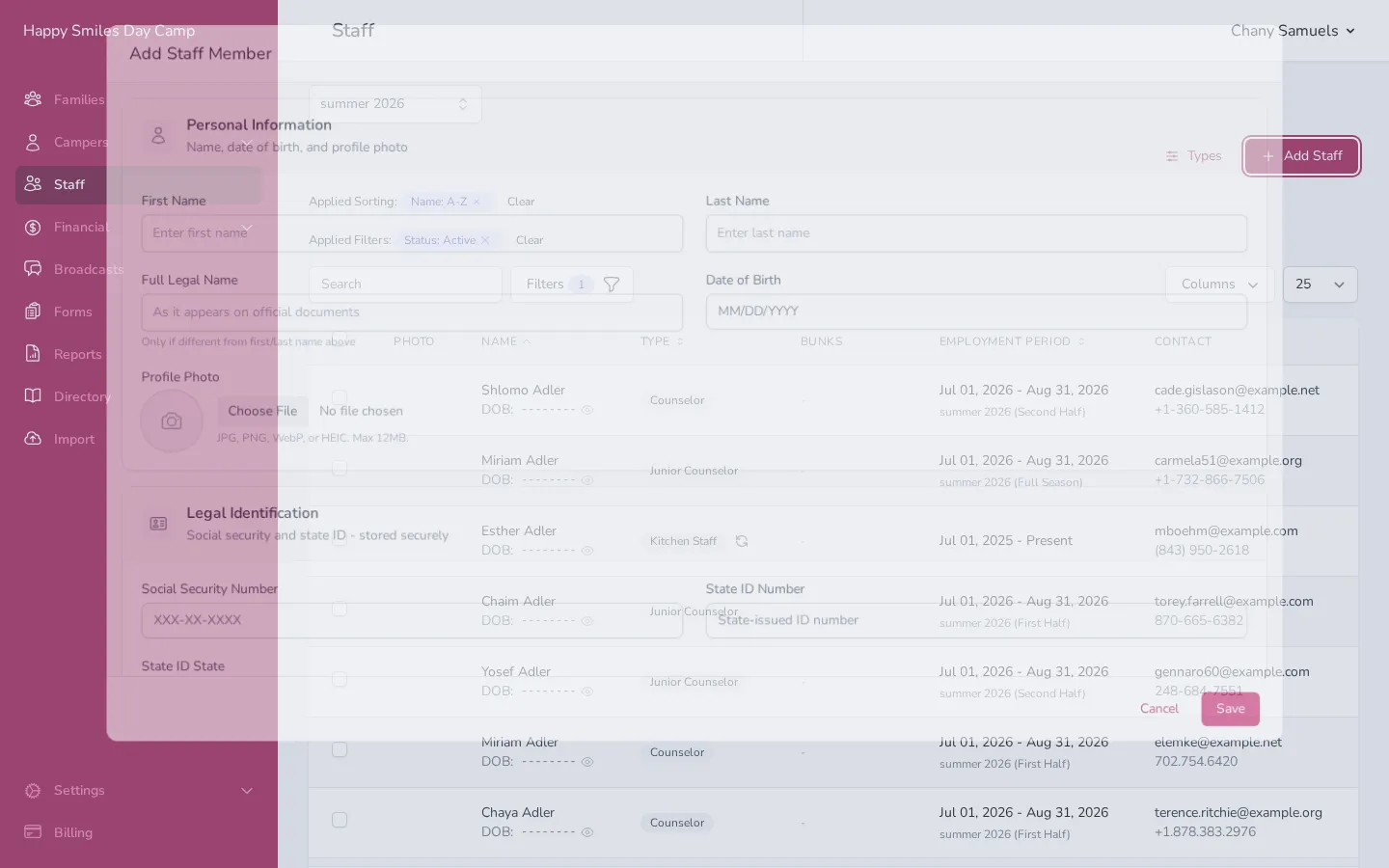Select checkbox for Esther Adler row
1389x868 pixels.
pyautogui.click(x=340, y=538)
